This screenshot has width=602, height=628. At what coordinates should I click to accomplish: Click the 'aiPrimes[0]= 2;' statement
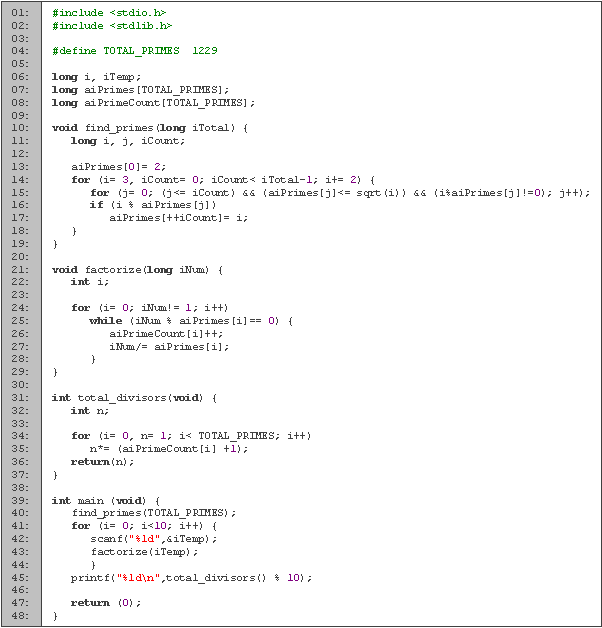pyautogui.click(x=118, y=167)
